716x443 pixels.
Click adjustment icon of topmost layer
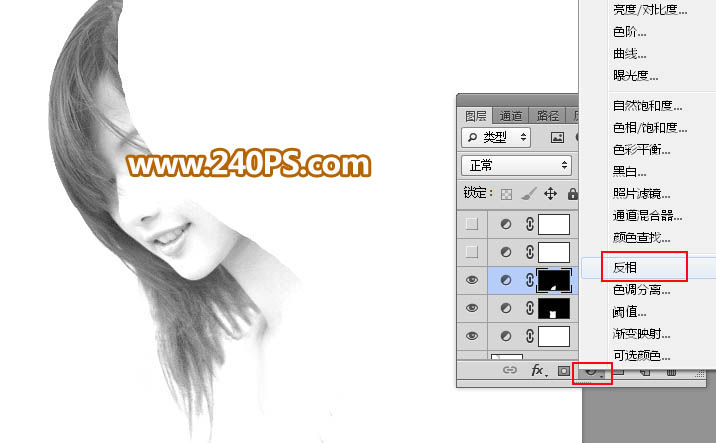point(505,224)
